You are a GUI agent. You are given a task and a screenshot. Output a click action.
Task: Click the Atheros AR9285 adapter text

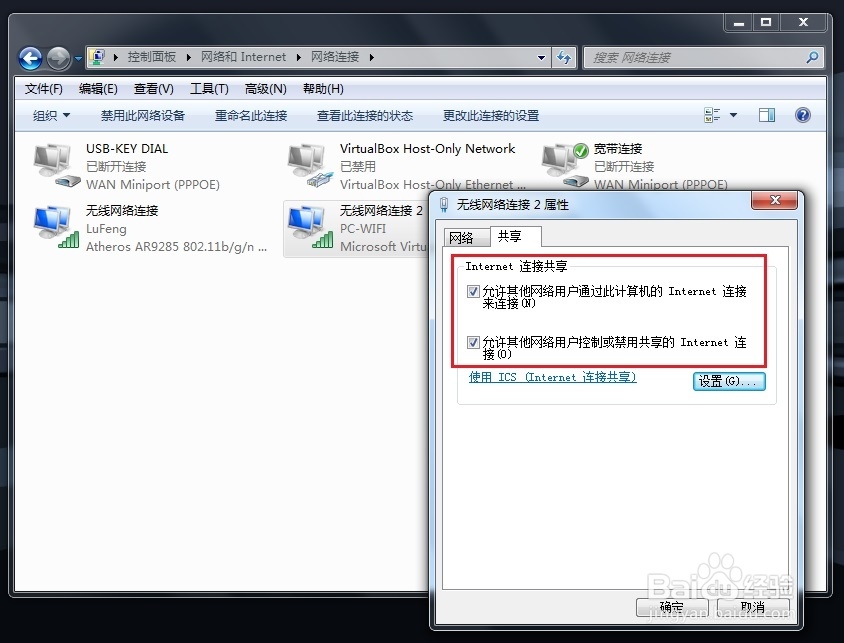[x=176, y=246]
